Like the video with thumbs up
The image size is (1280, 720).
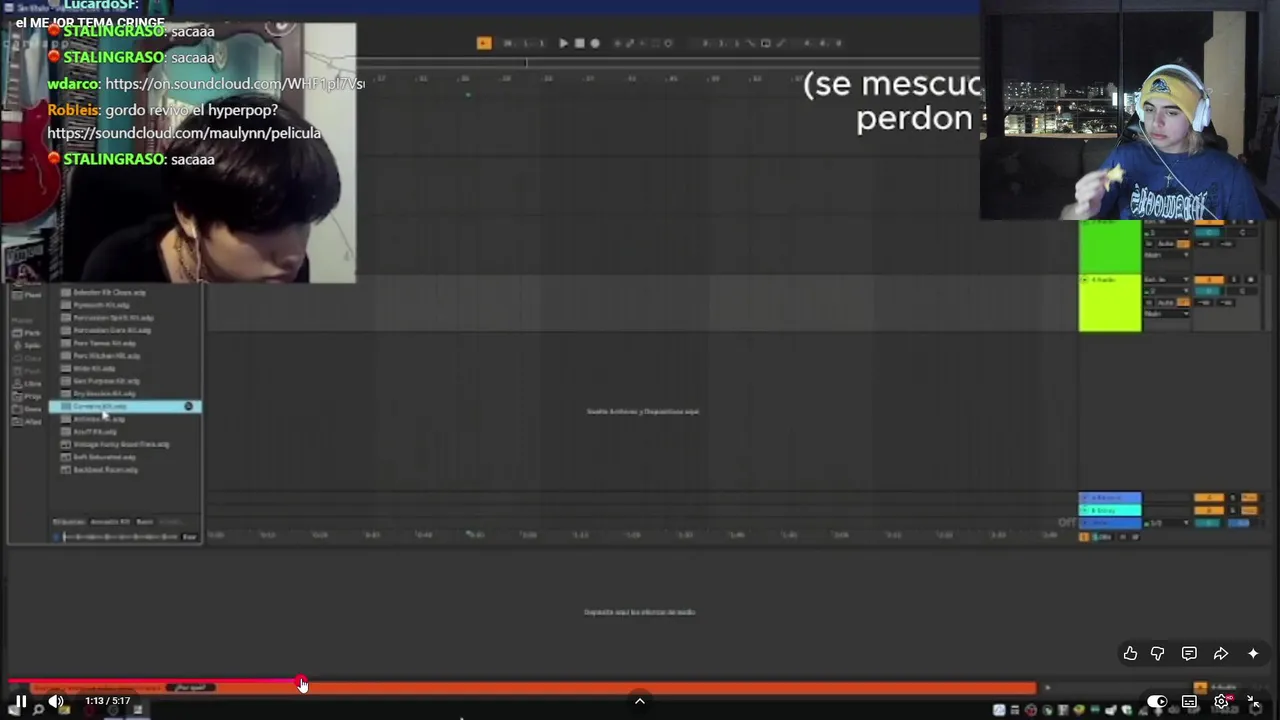[x=1130, y=653]
